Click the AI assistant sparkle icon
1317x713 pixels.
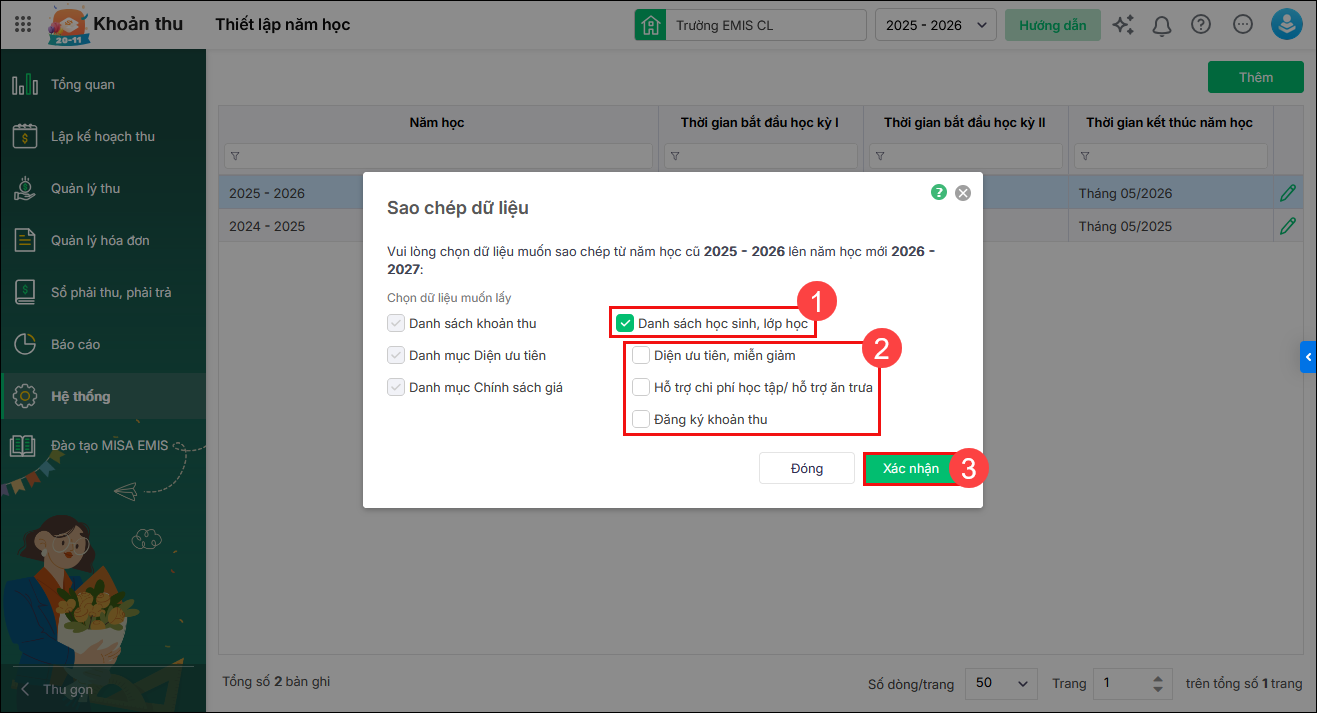click(x=1123, y=25)
